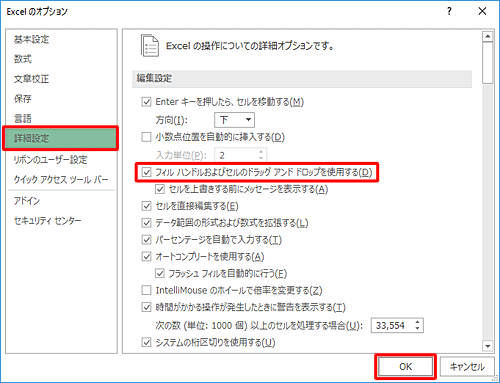Uncheck セルを直接編集する option
500x383 pixels.
click(x=146, y=206)
